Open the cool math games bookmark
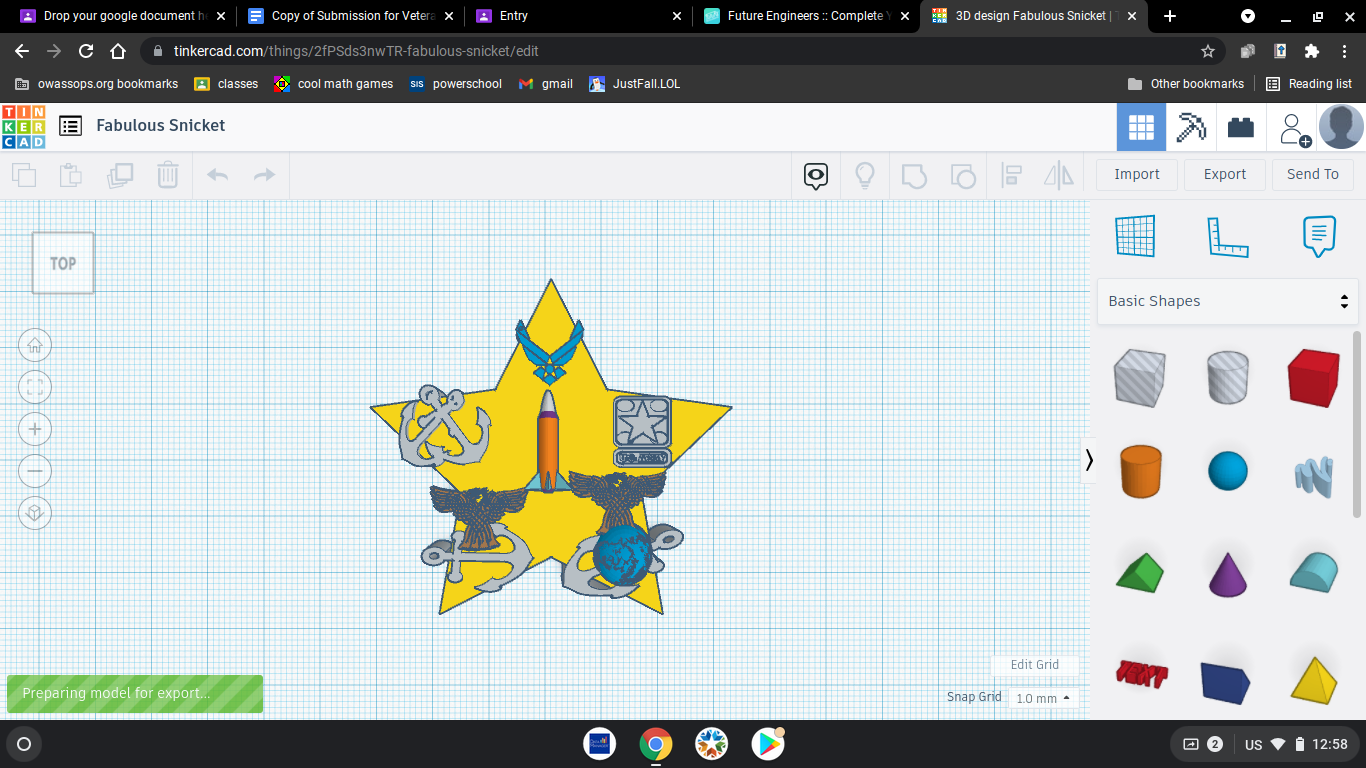This screenshot has height=768, width=1366. 334,84
